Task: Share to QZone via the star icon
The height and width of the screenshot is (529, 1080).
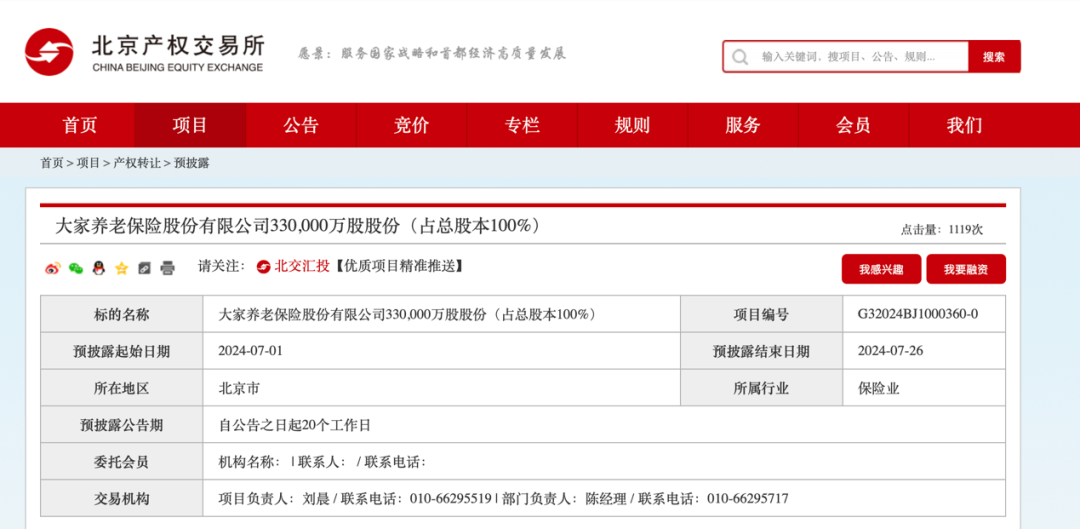Action: click(x=122, y=269)
